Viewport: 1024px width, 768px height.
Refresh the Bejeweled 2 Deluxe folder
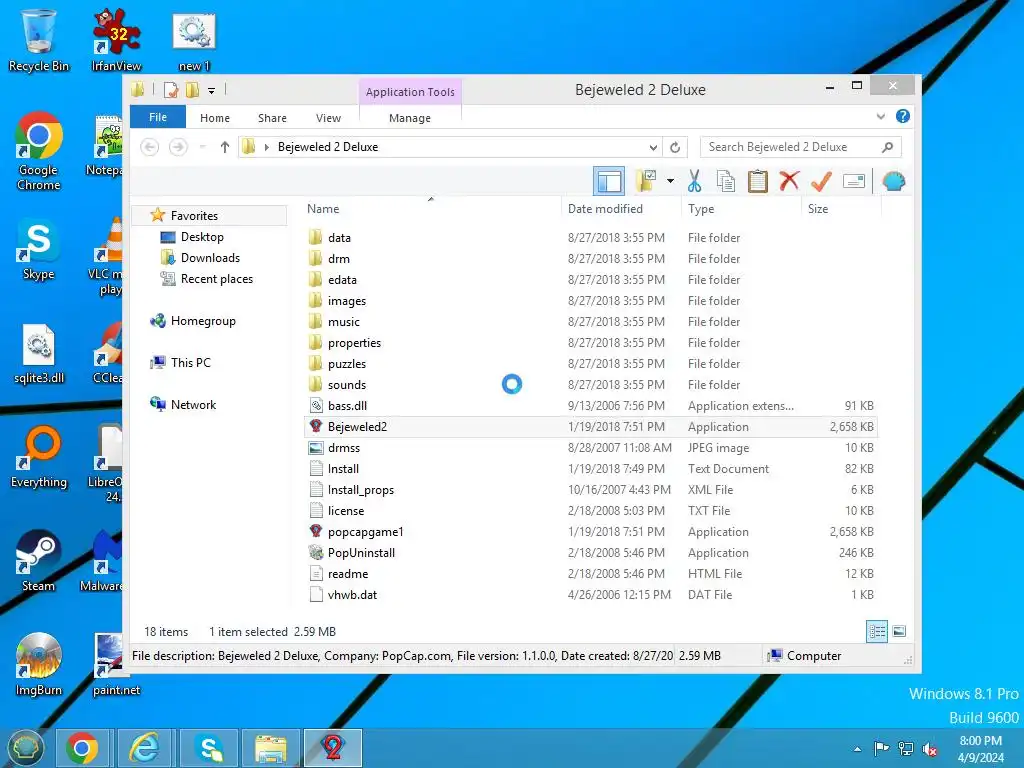tap(675, 147)
